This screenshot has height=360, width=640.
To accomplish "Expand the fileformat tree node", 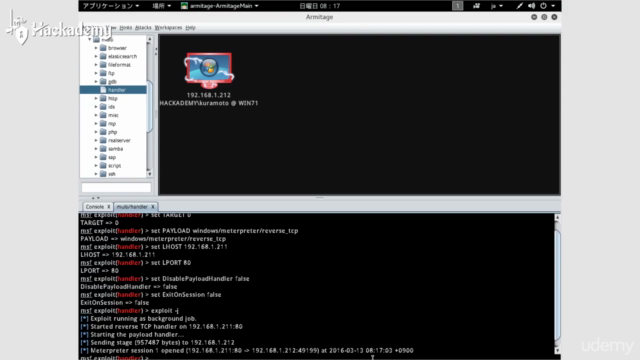I will pyautogui.click(x=96, y=64).
